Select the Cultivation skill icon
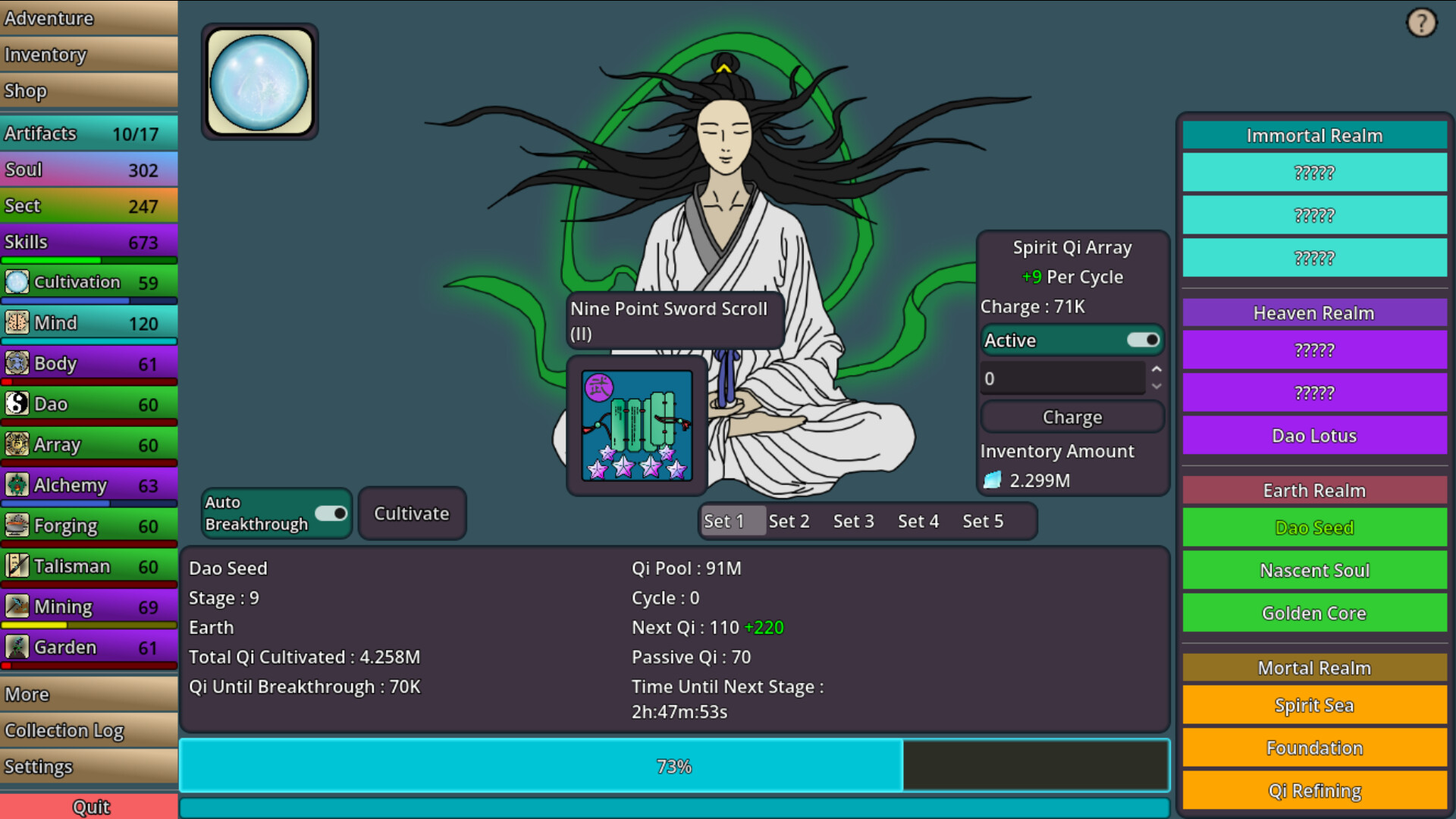 point(16,281)
